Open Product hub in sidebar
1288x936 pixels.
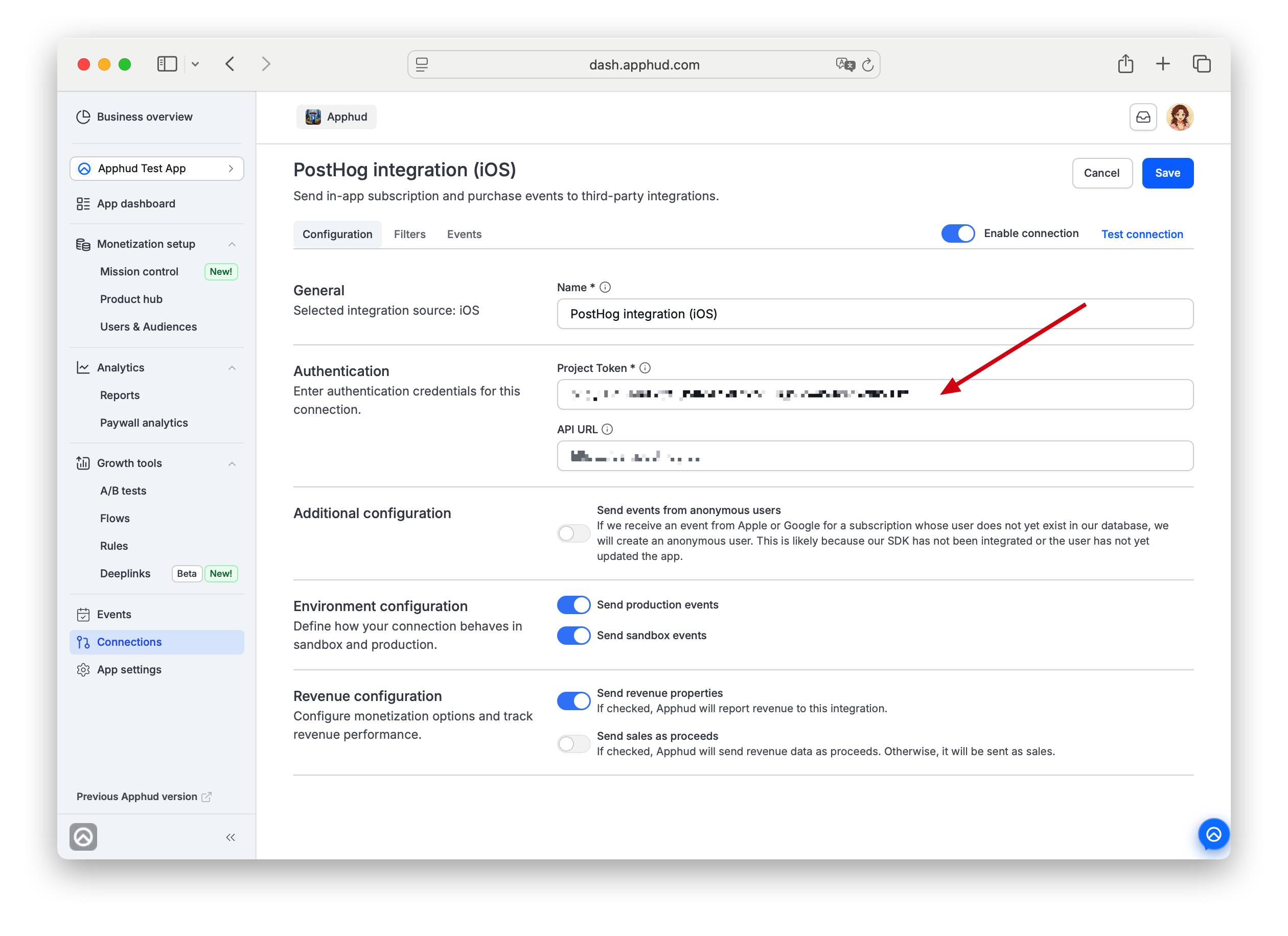pyautogui.click(x=131, y=299)
